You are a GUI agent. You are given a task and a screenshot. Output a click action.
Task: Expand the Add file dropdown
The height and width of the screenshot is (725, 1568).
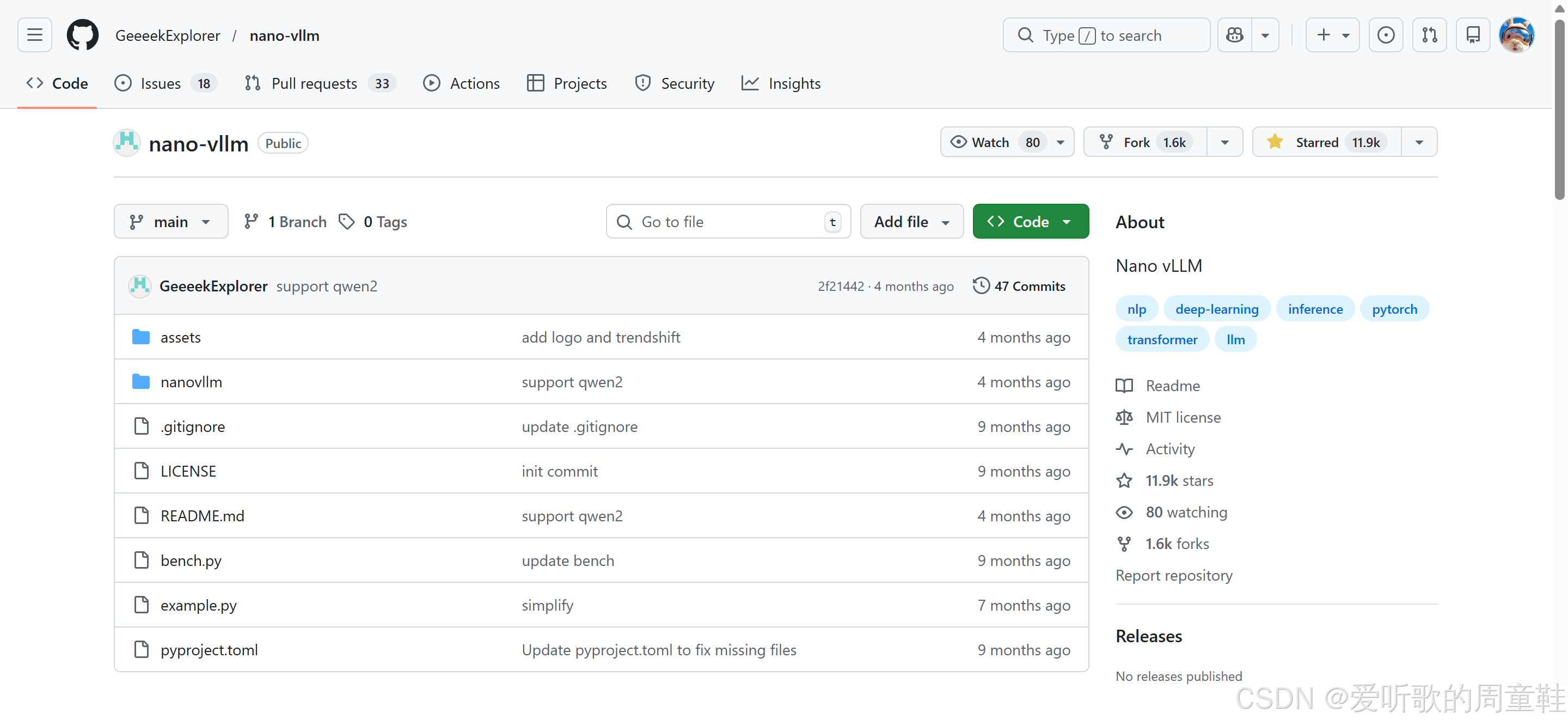(911, 222)
